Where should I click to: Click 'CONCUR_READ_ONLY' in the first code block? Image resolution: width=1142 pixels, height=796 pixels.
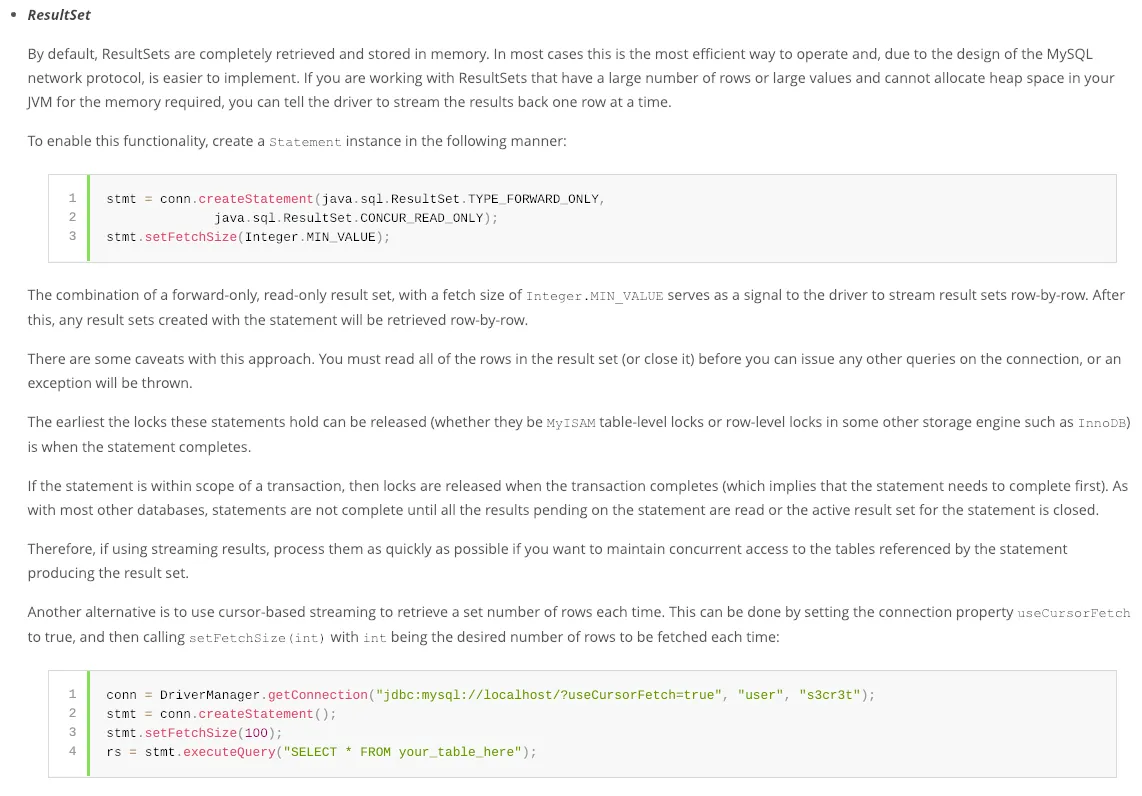422,218
